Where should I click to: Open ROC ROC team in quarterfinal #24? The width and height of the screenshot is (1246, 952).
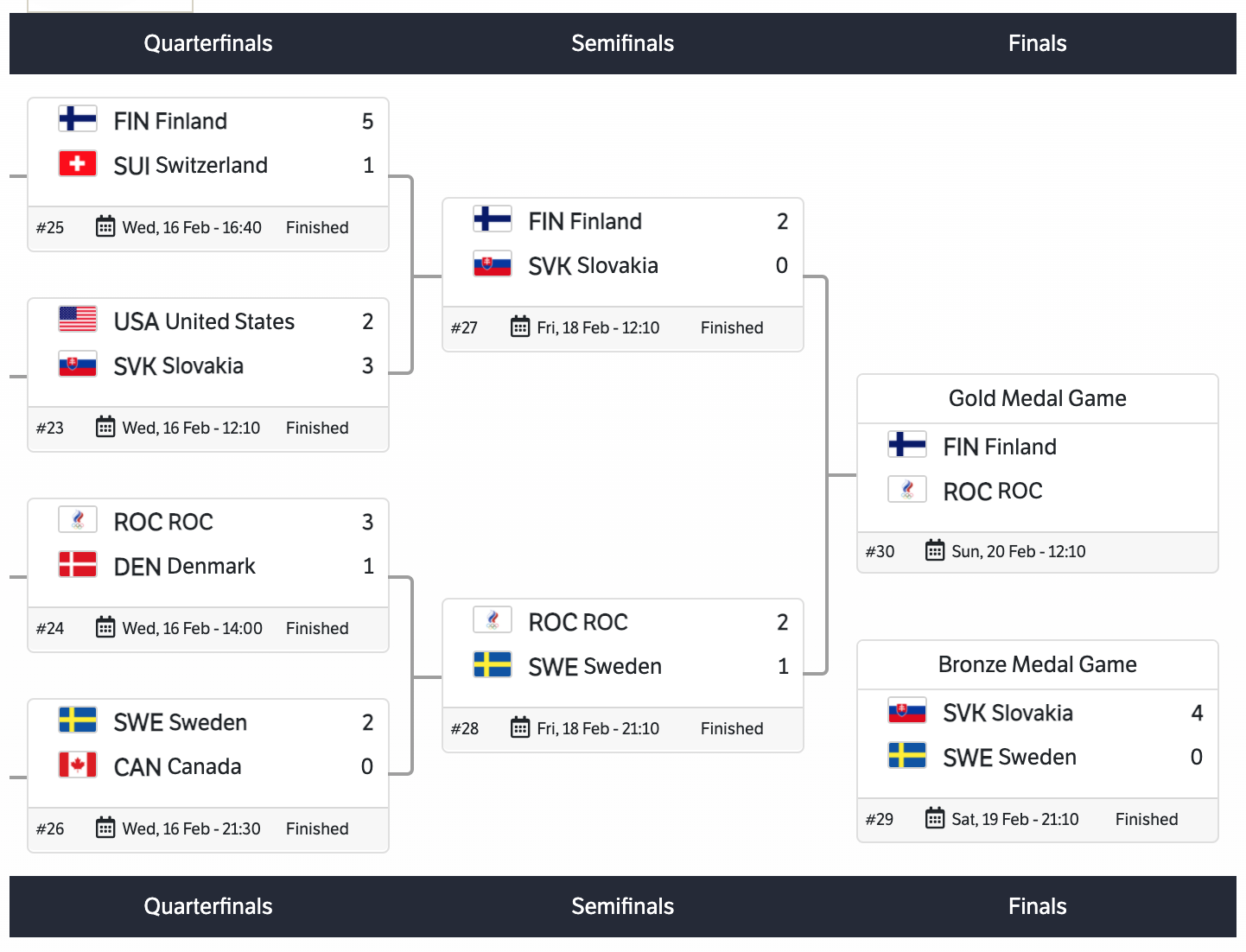click(163, 523)
